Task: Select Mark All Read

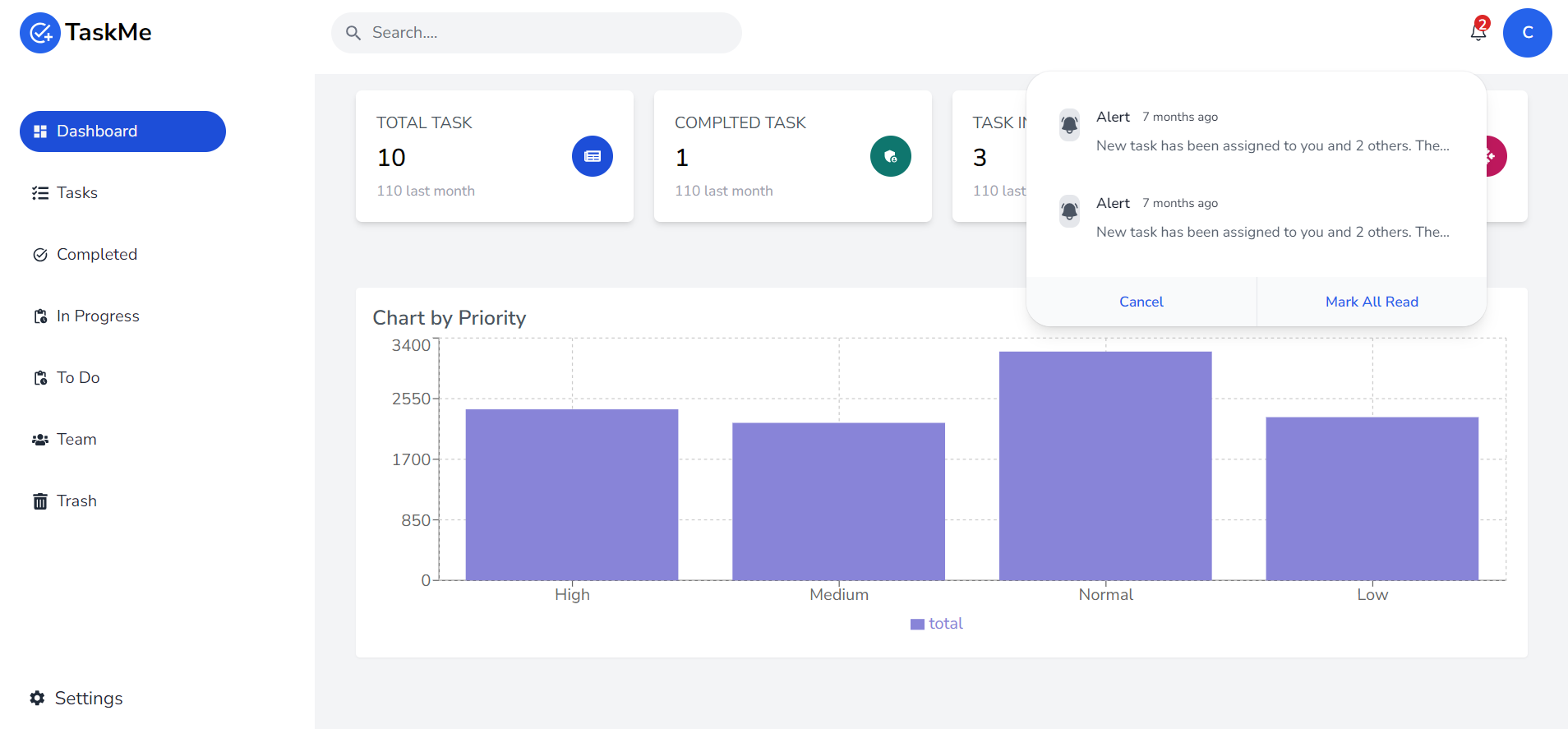Action: tap(1372, 302)
